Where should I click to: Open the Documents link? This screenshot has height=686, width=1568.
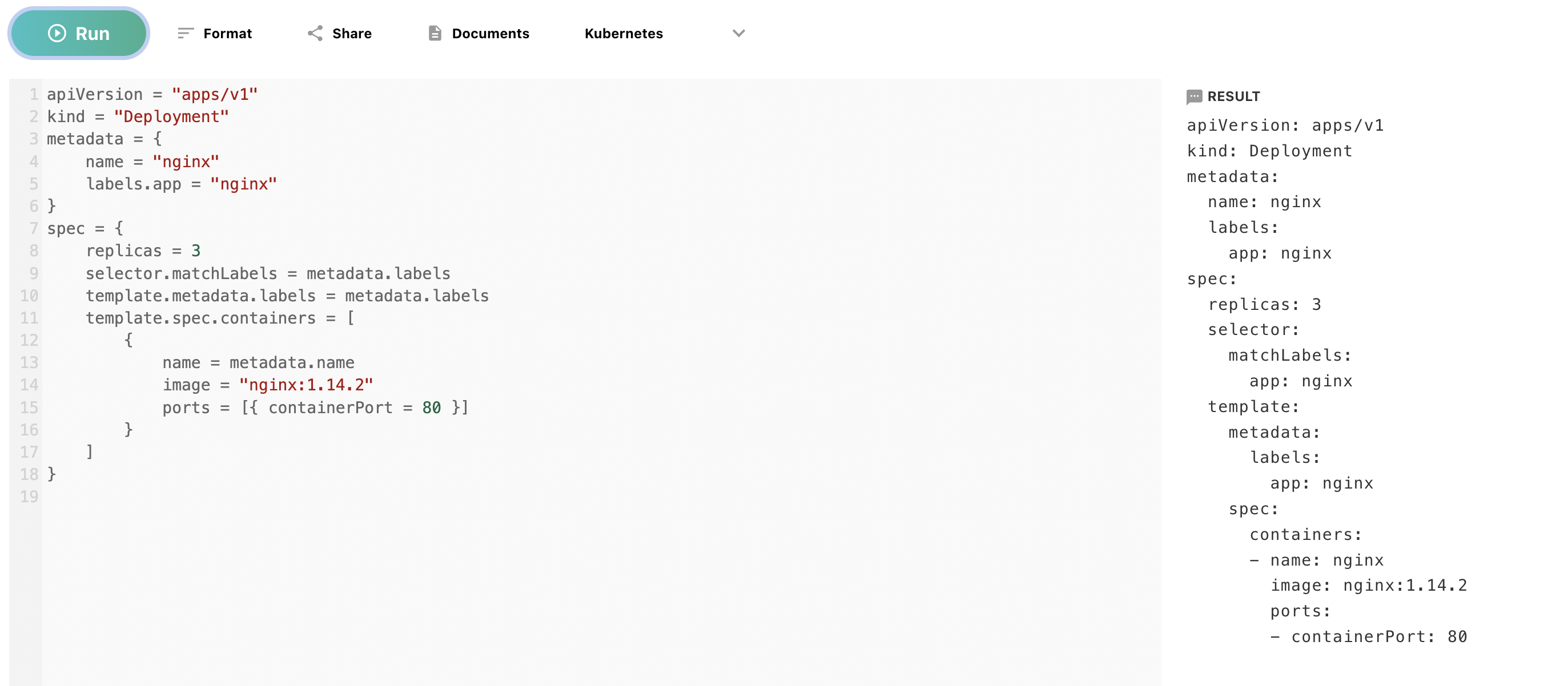pos(490,34)
